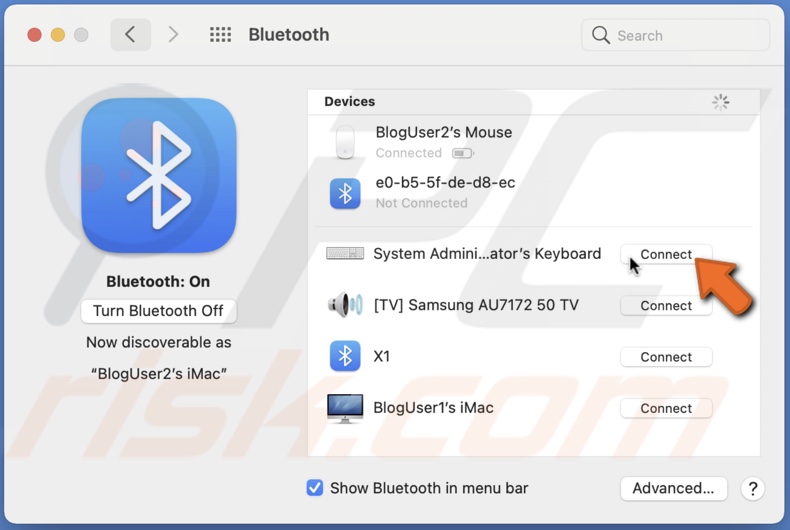Go forward with the right chevron button
This screenshot has height=530, width=790.
[173, 35]
